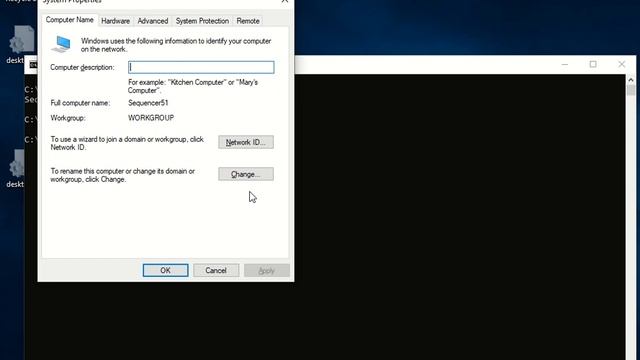Click the greyed Apply button

(267, 270)
